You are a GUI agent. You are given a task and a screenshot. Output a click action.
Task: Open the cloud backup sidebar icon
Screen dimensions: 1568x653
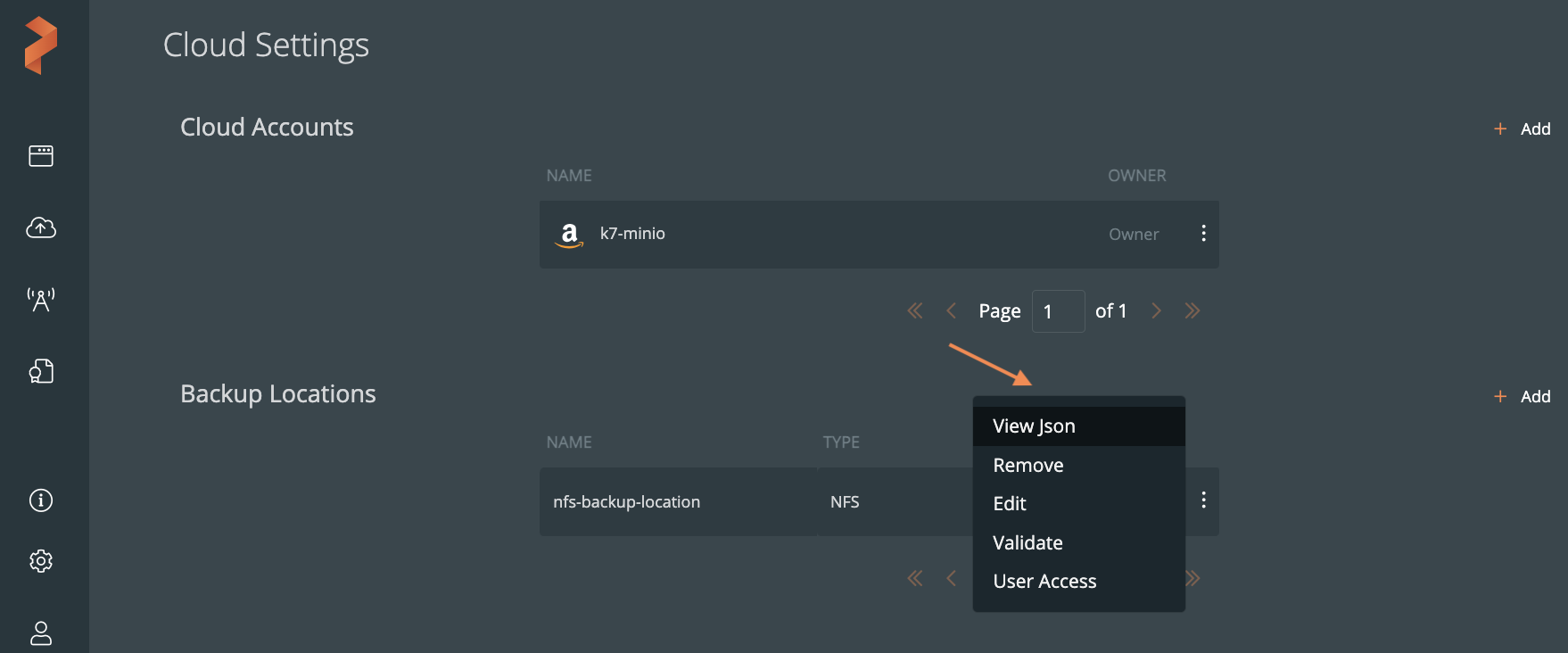pos(41,227)
